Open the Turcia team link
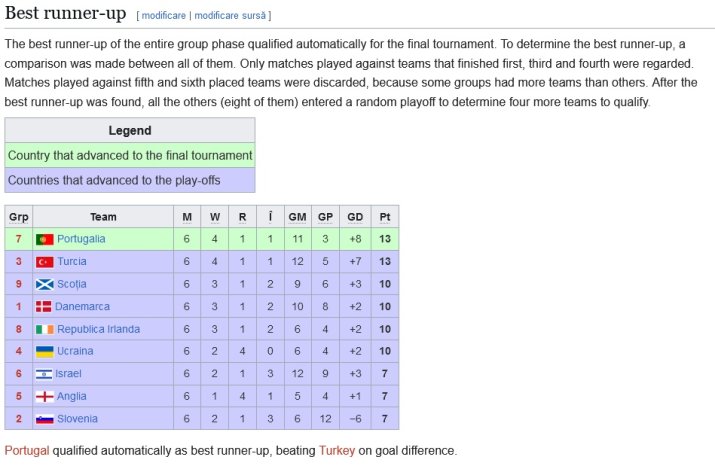This screenshot has height=466, width=715. pyautogui.click(x=72, y=261)
